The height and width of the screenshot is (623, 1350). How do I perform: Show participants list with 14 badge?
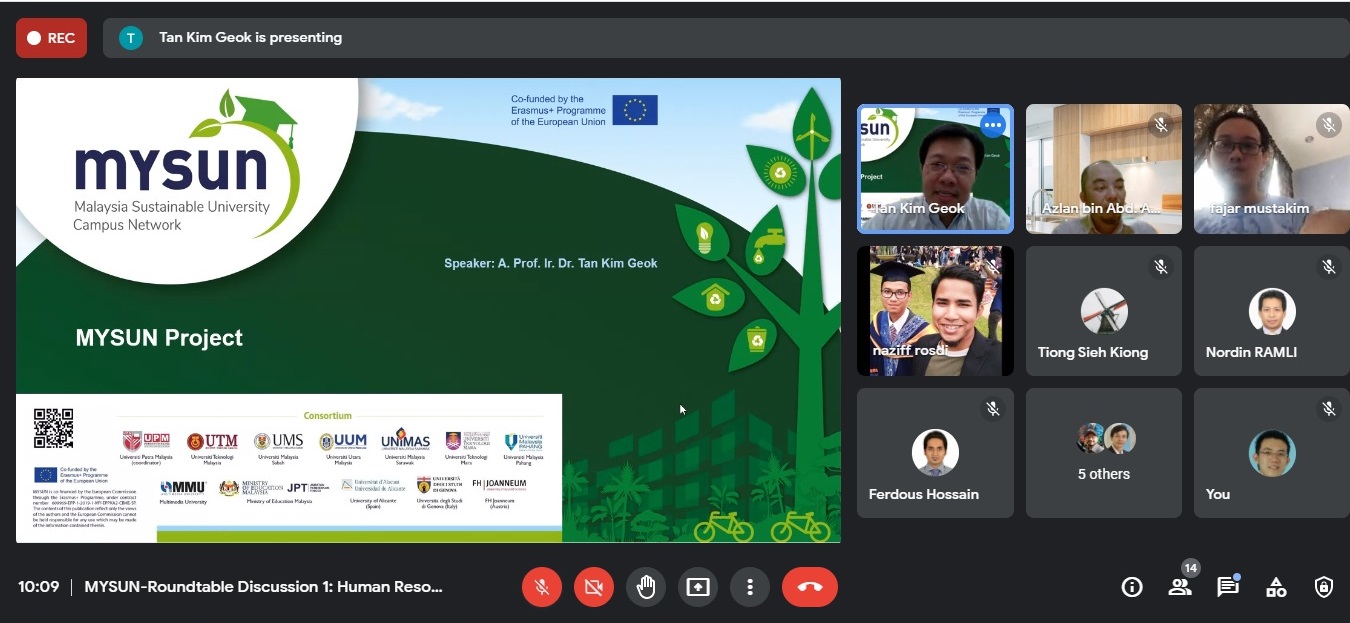[1181, 585]
